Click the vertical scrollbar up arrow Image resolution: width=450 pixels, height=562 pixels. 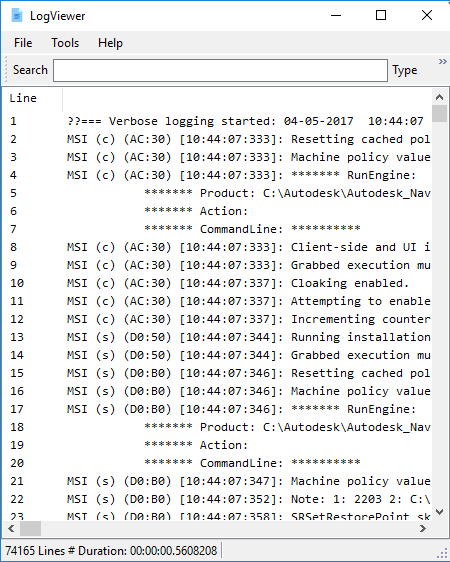pos(439,97)
